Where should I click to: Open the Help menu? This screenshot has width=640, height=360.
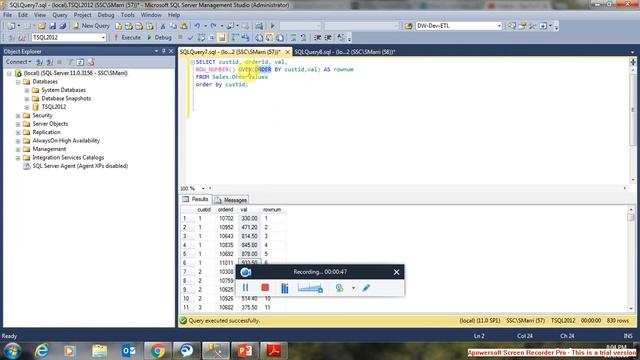[174, 15]
